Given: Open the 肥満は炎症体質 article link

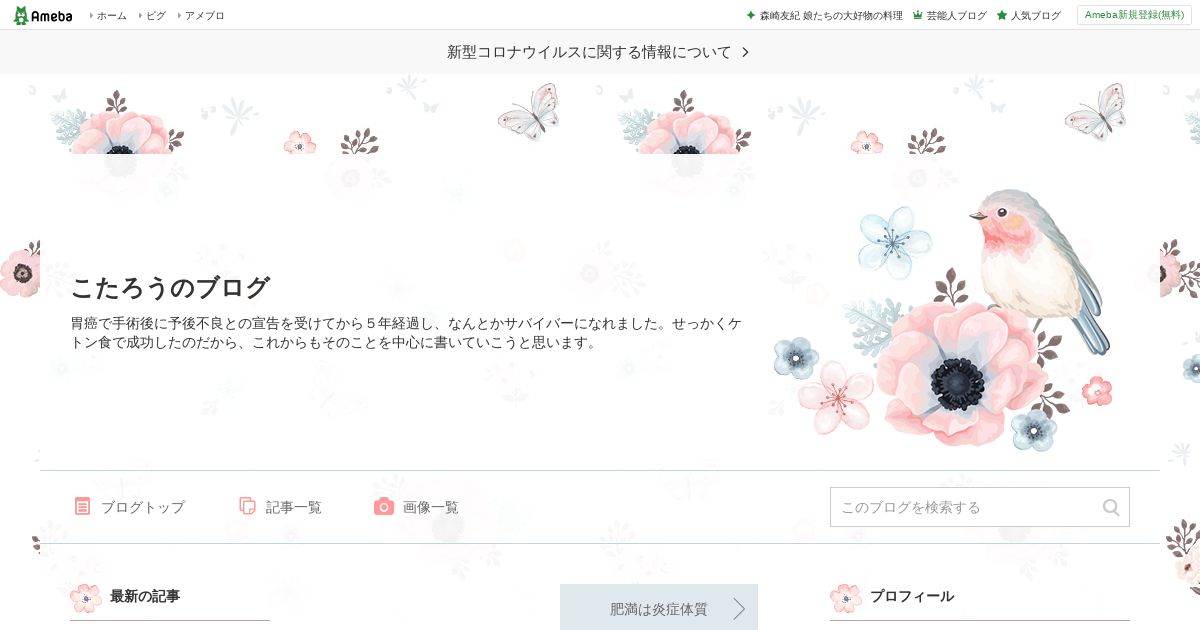Looking at the screenshot, I should (x=659, y=608).
